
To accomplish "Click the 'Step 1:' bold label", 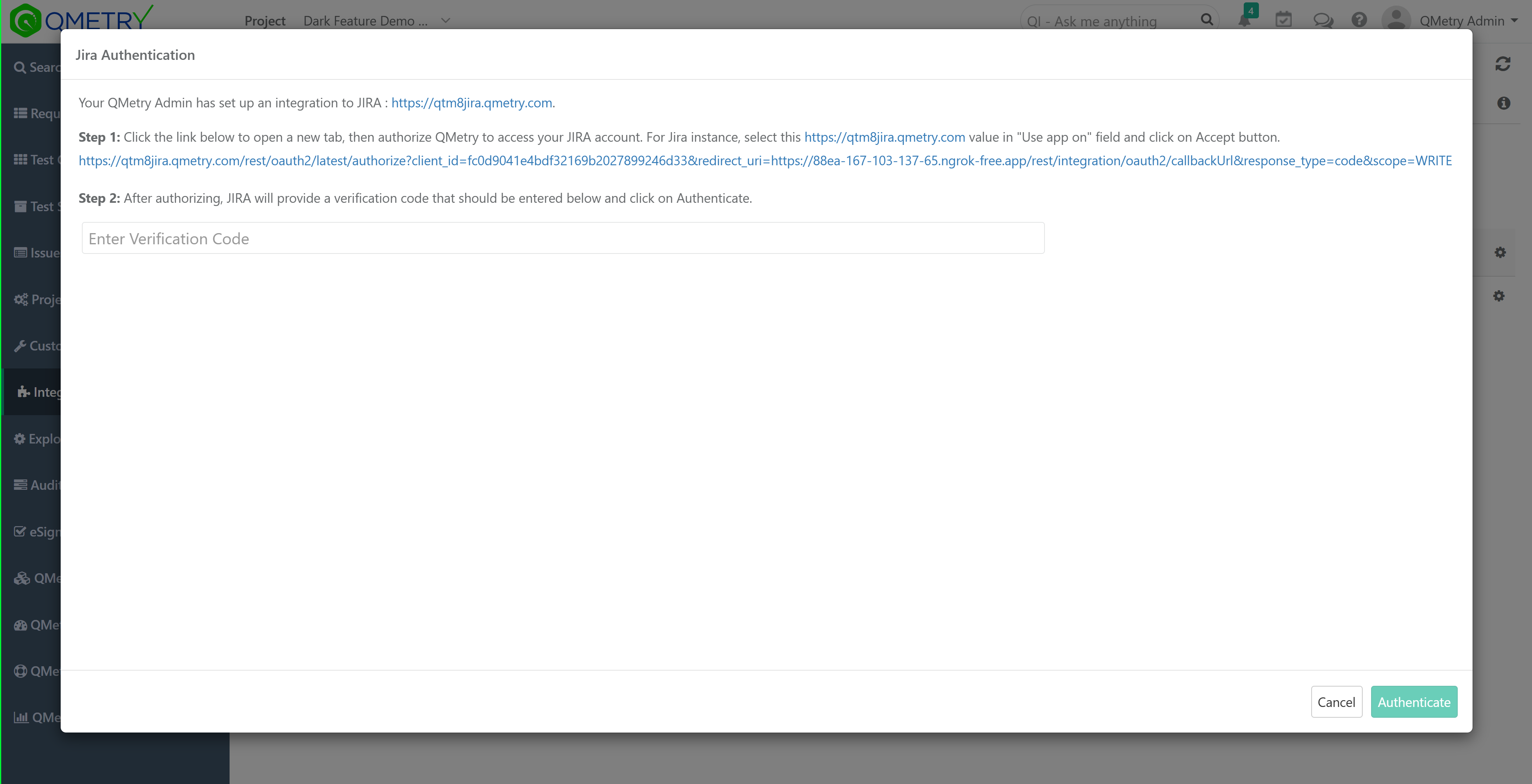I will pyautogui.click(x=99, y=137).
